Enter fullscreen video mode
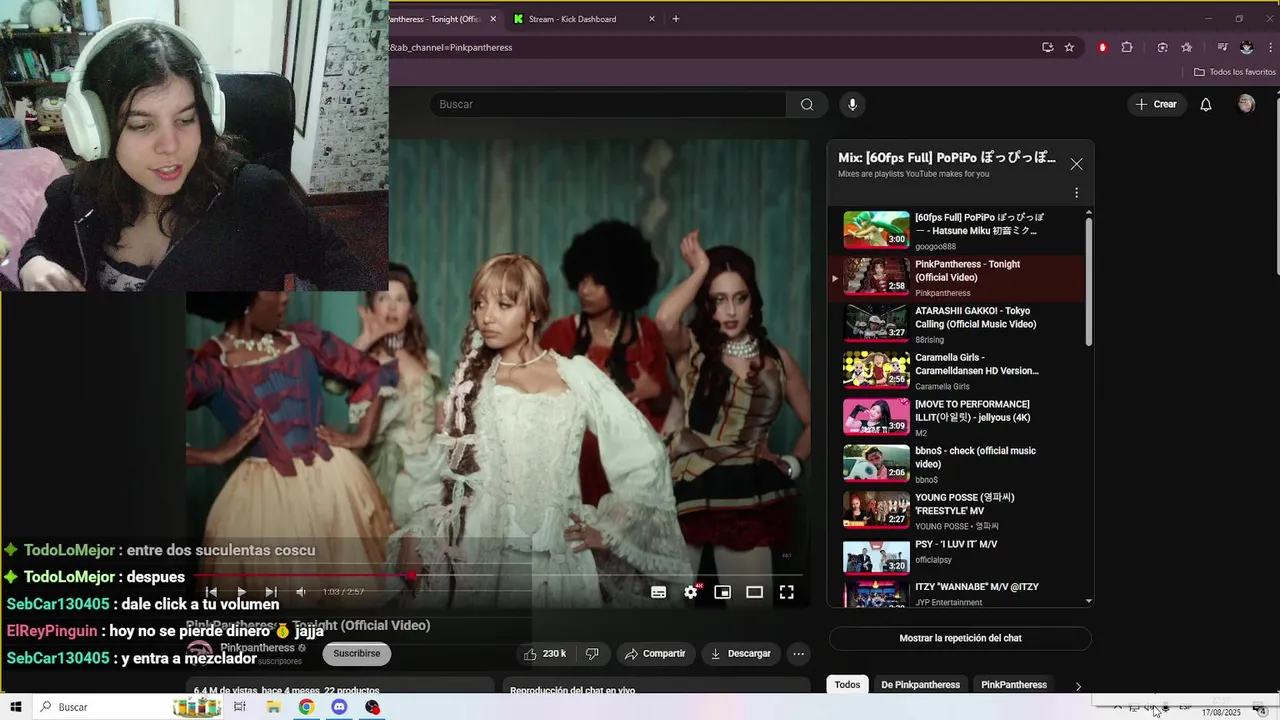This screenshot has height=720, width=1280. (787, 592)
